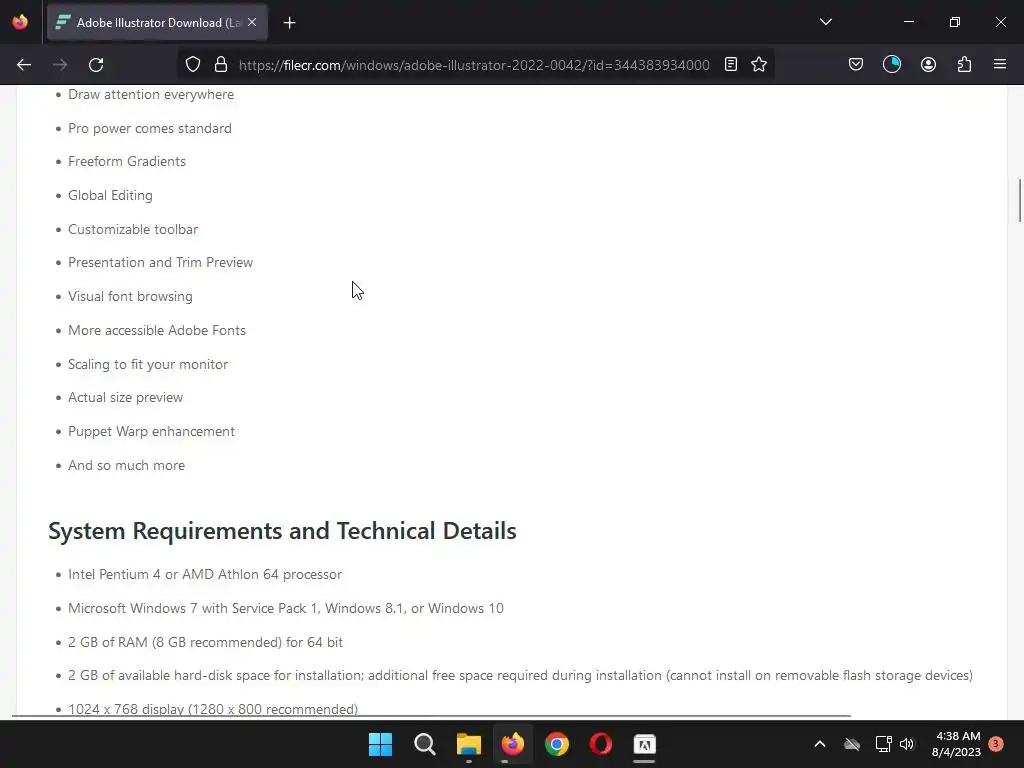The width and height of the screenshot is (1024, 768).
Task: Click 'Presentation and Trim Preview' text
Action: pyautogui.click(x=161, y=263)
